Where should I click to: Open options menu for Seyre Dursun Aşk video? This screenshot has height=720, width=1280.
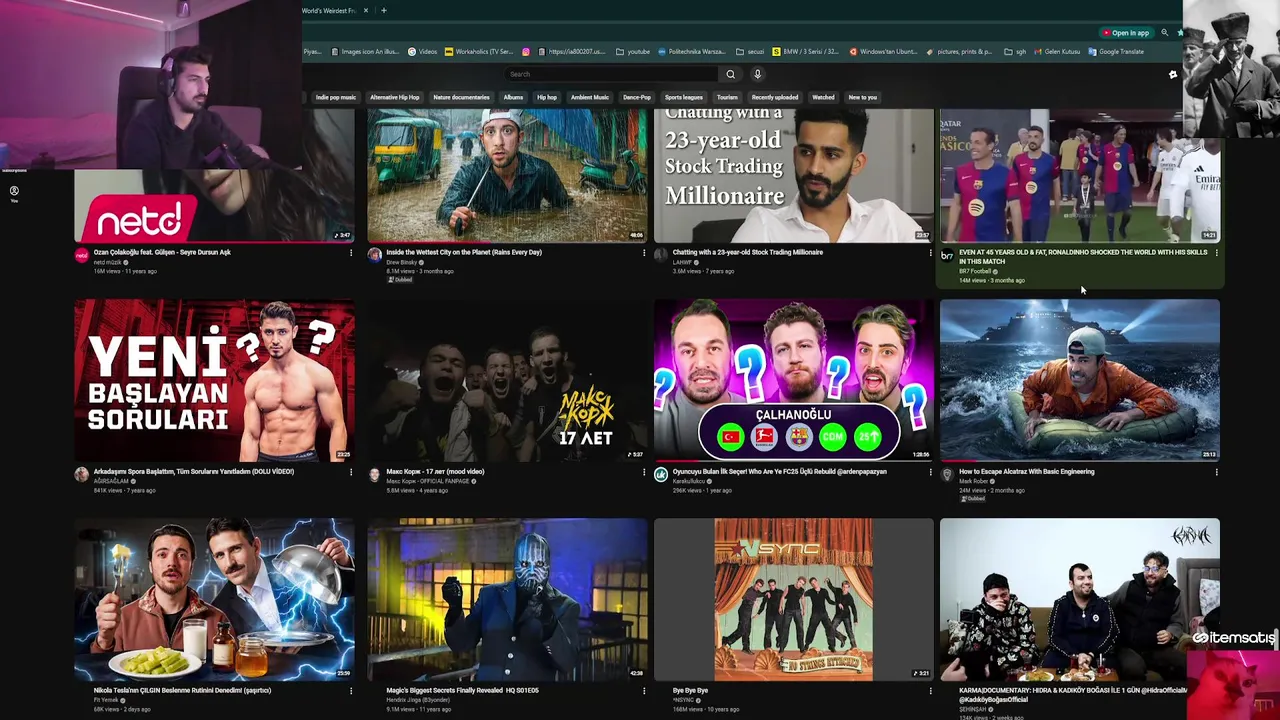pos(351,253)
